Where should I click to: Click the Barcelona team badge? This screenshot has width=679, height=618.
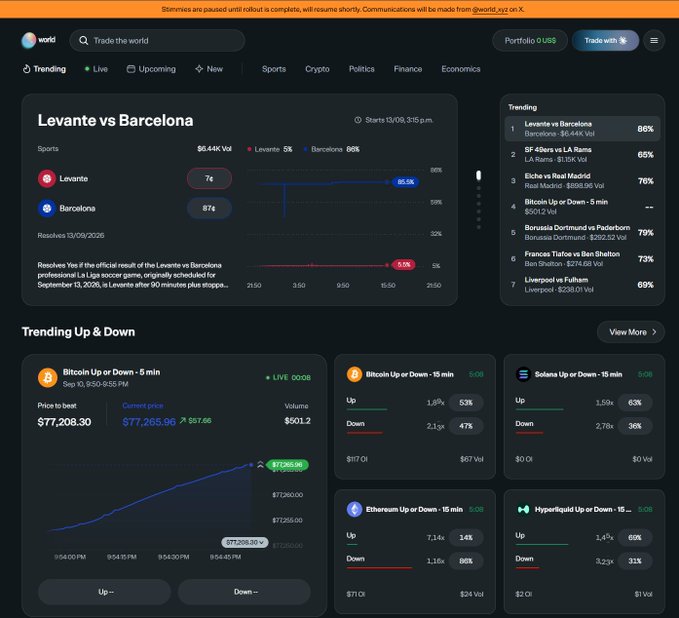tap(47, 208)
